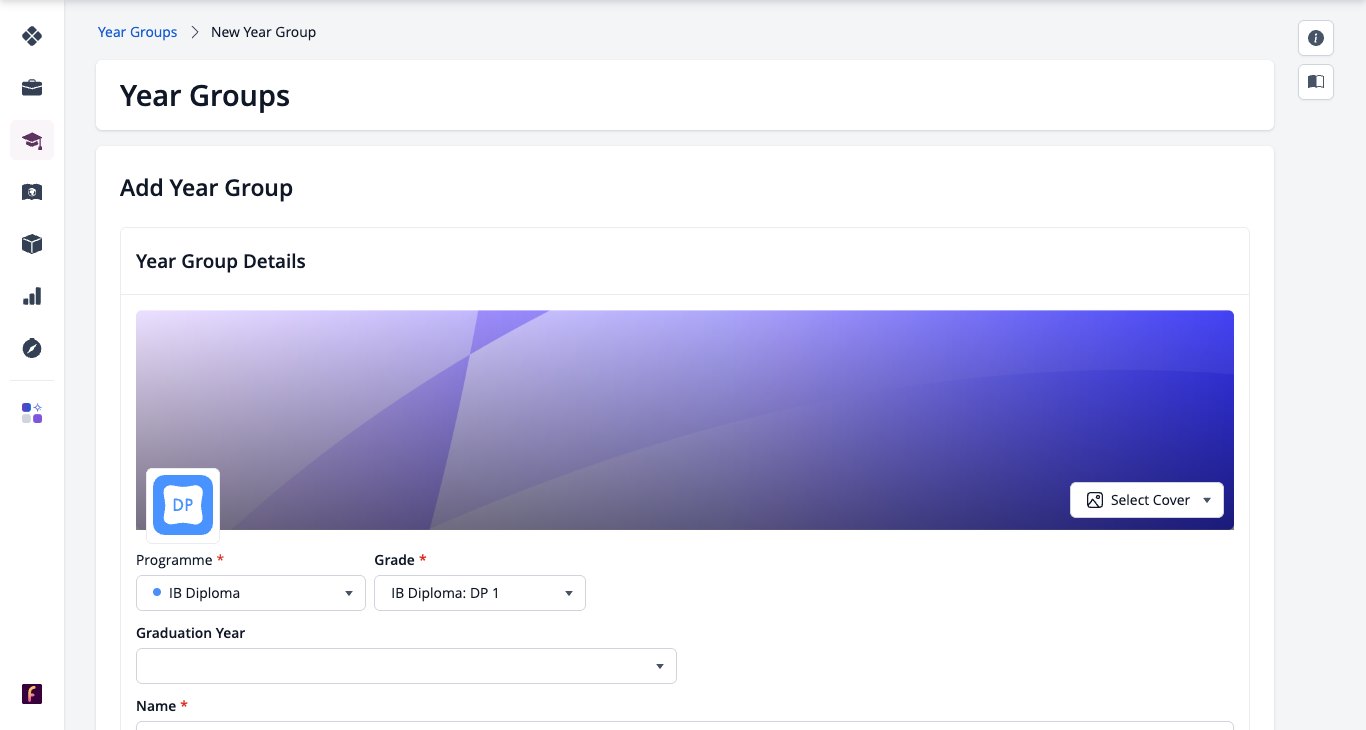Image resolution: width=1366 pixels, height=730 pixels.
Task: Click the compass icon in sidebar
Action: tap(32, 348)
